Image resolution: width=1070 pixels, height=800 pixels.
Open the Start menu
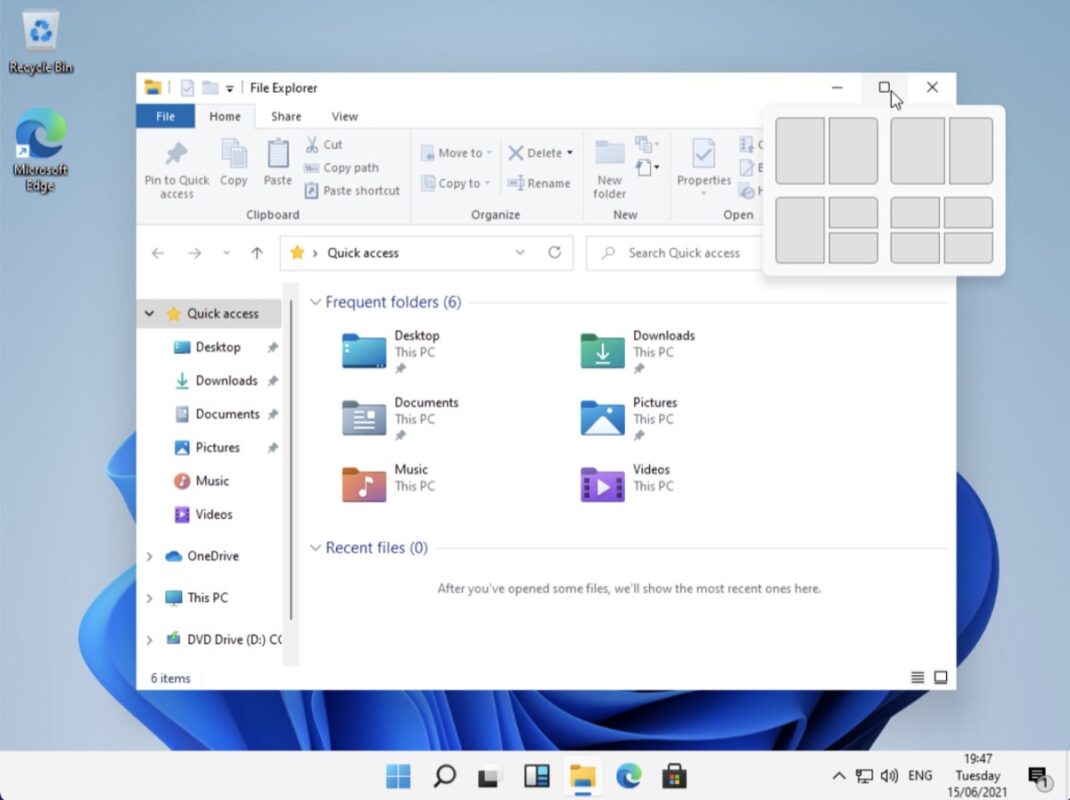click(x=398, y=775)
